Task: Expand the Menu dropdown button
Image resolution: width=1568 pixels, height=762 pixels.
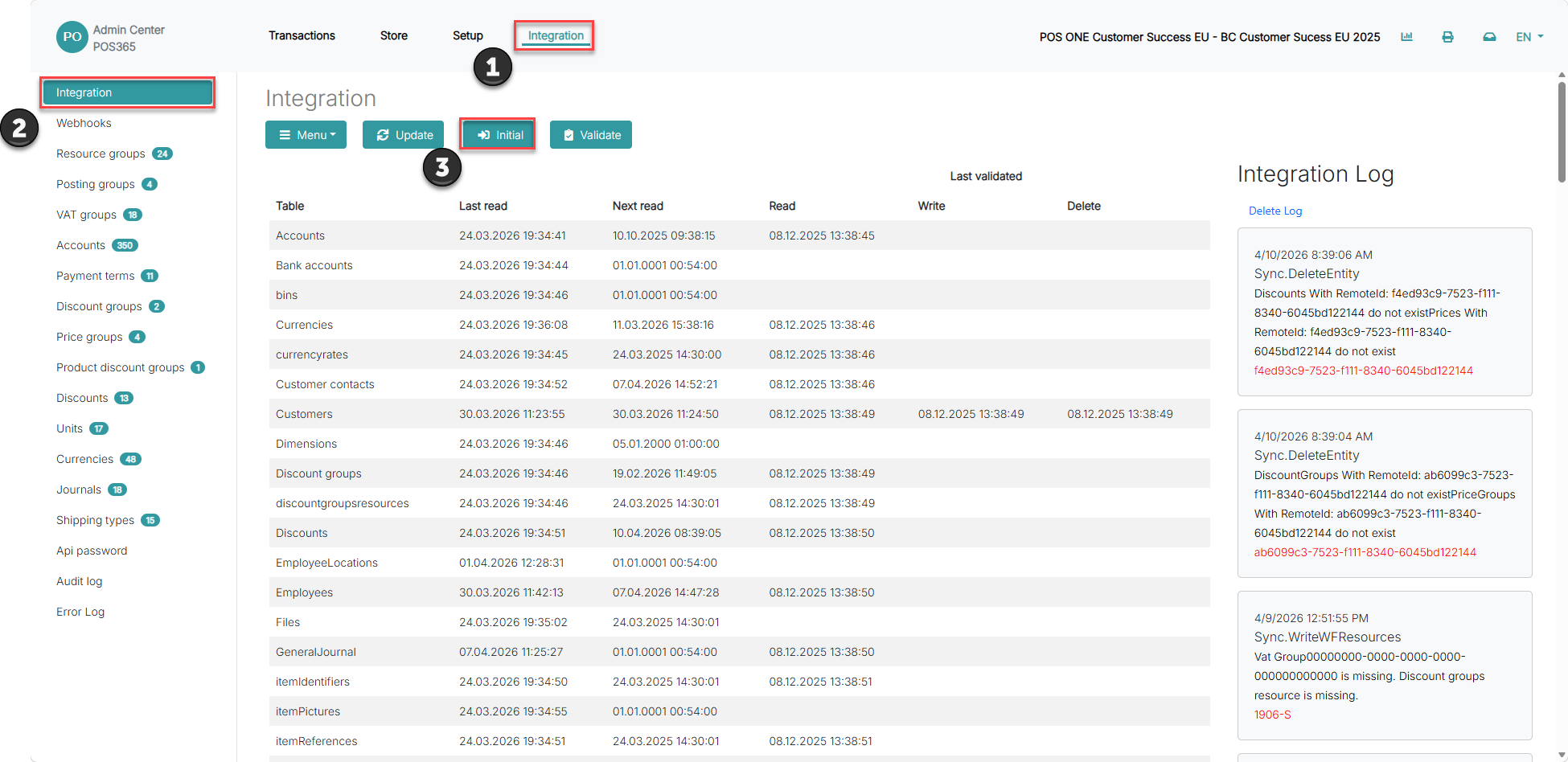Action: click(x=306, y=135)
